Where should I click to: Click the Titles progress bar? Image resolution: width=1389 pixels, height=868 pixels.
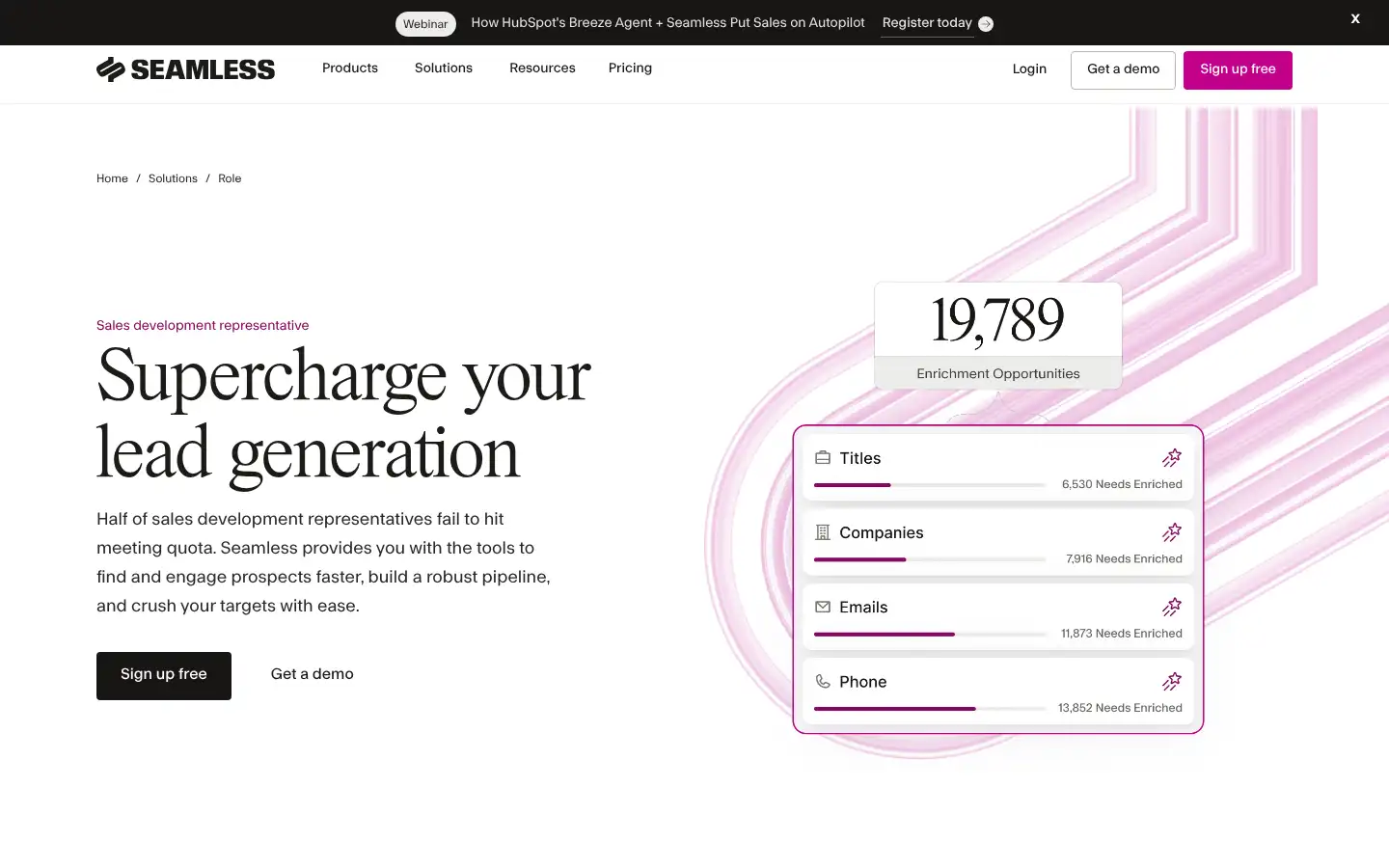point(930,485)
